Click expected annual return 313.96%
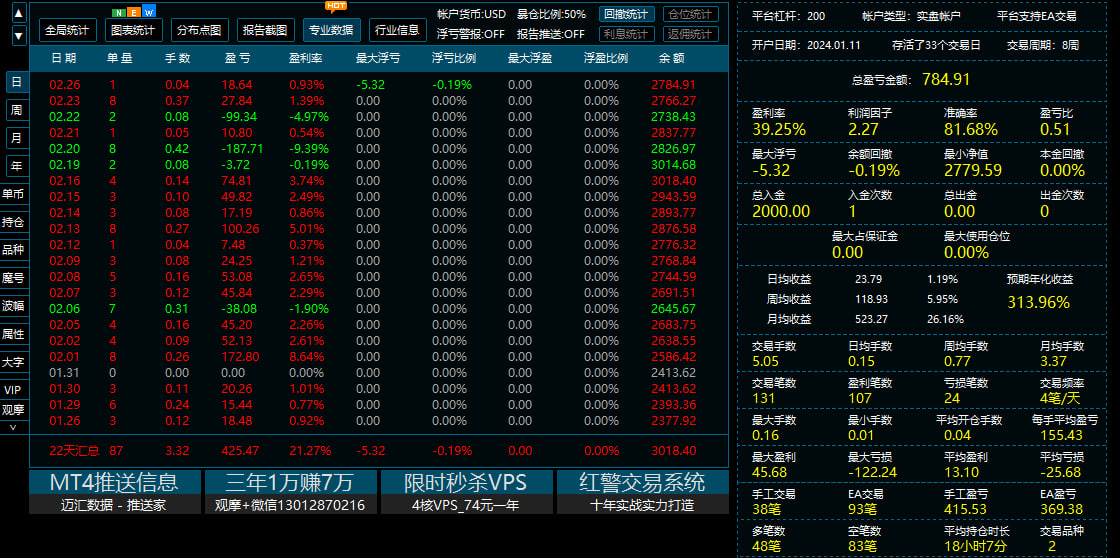1120x558 pixels. click(1039, 302)
